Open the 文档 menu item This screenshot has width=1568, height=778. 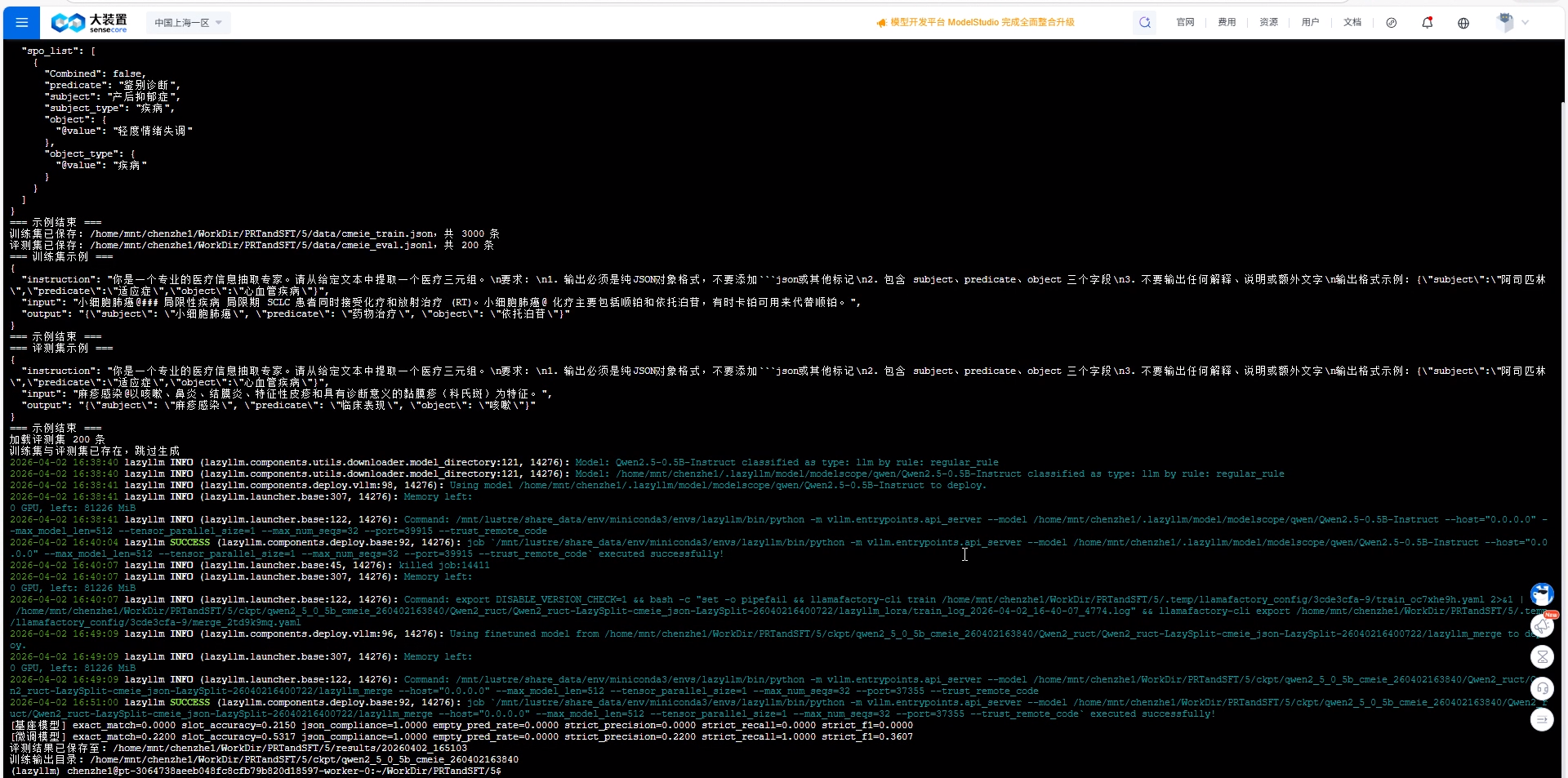pyautogui.click(x=1352, y=23)
